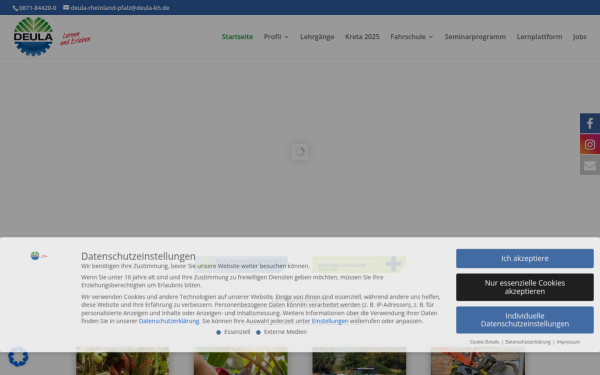
Task: Select the Externe Medien cookie indicator
Action: click(x=258, y=332)
